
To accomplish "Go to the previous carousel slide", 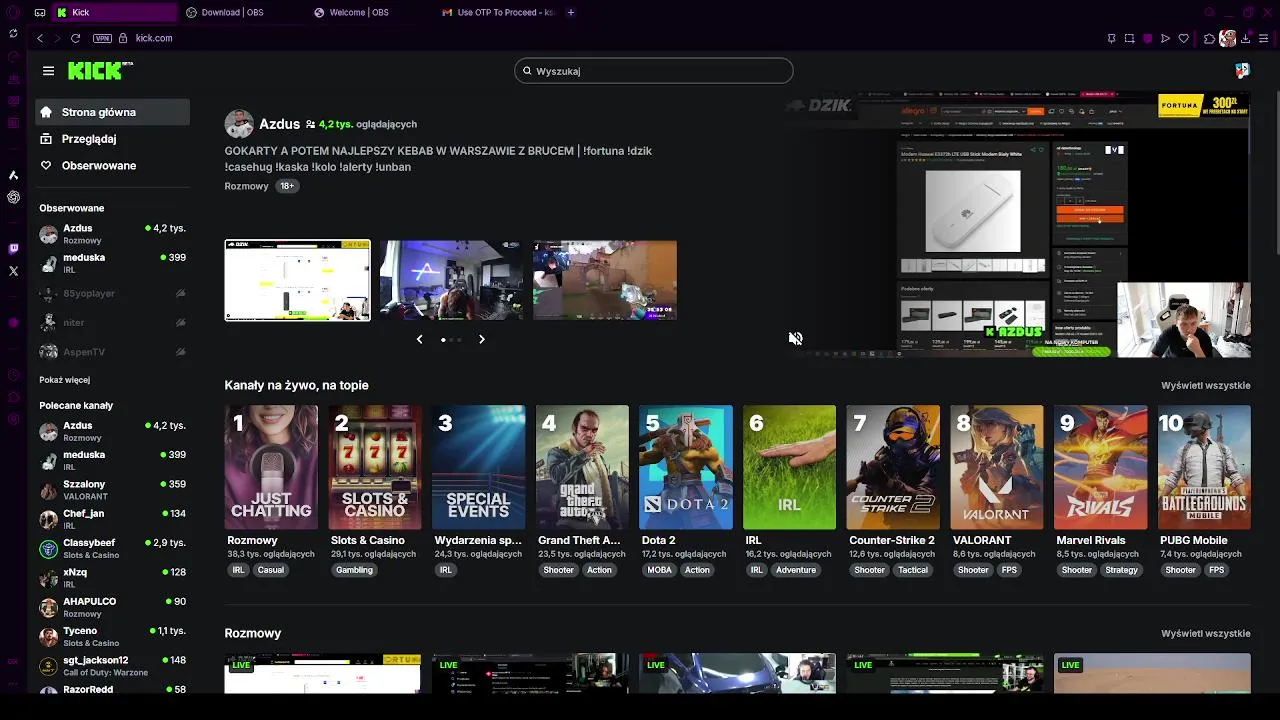I will click(x=419, y=339).
